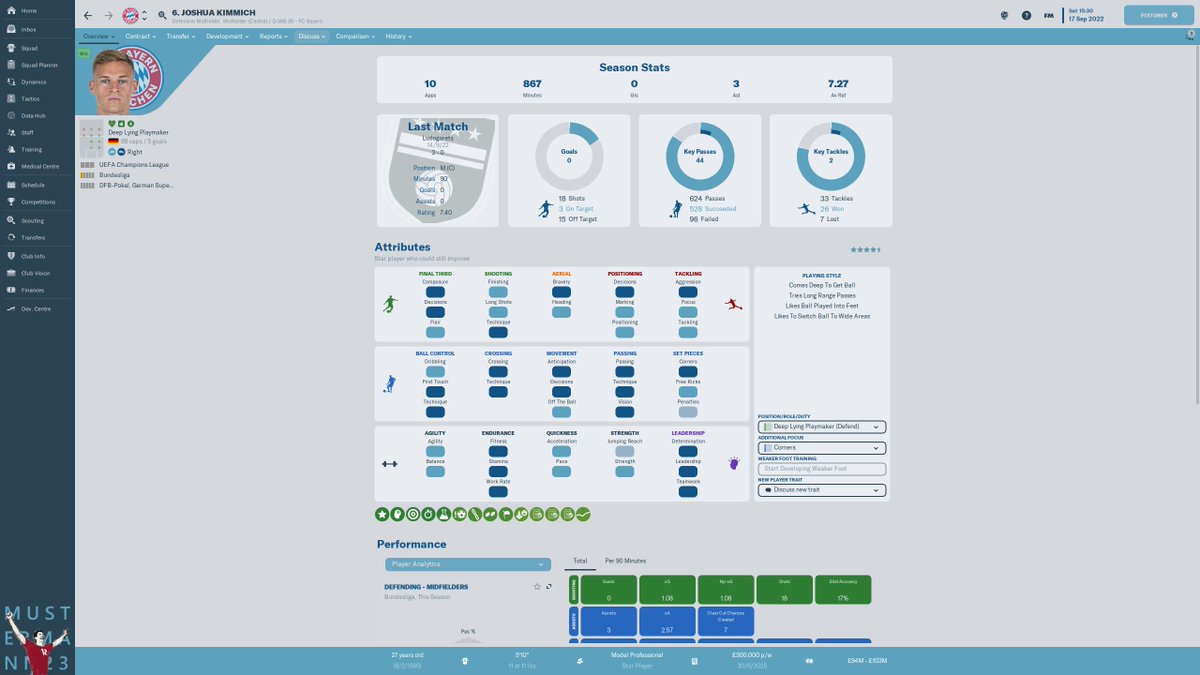
Task: Click the Bundesliga competition link
Action: point(115,174)
